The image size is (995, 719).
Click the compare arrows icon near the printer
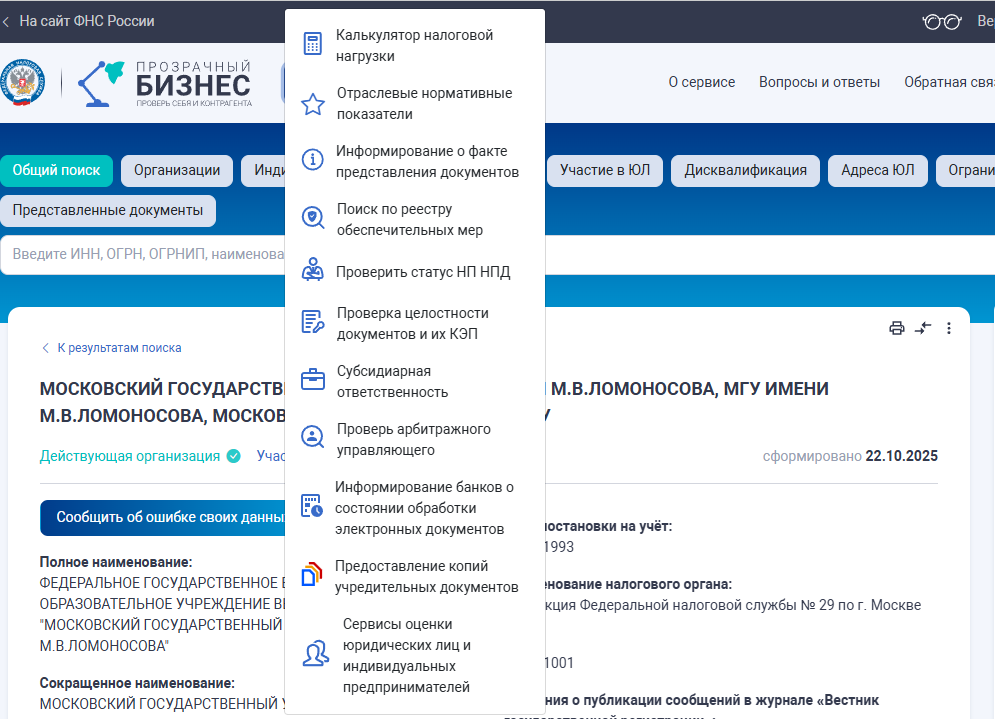point(922,327)
